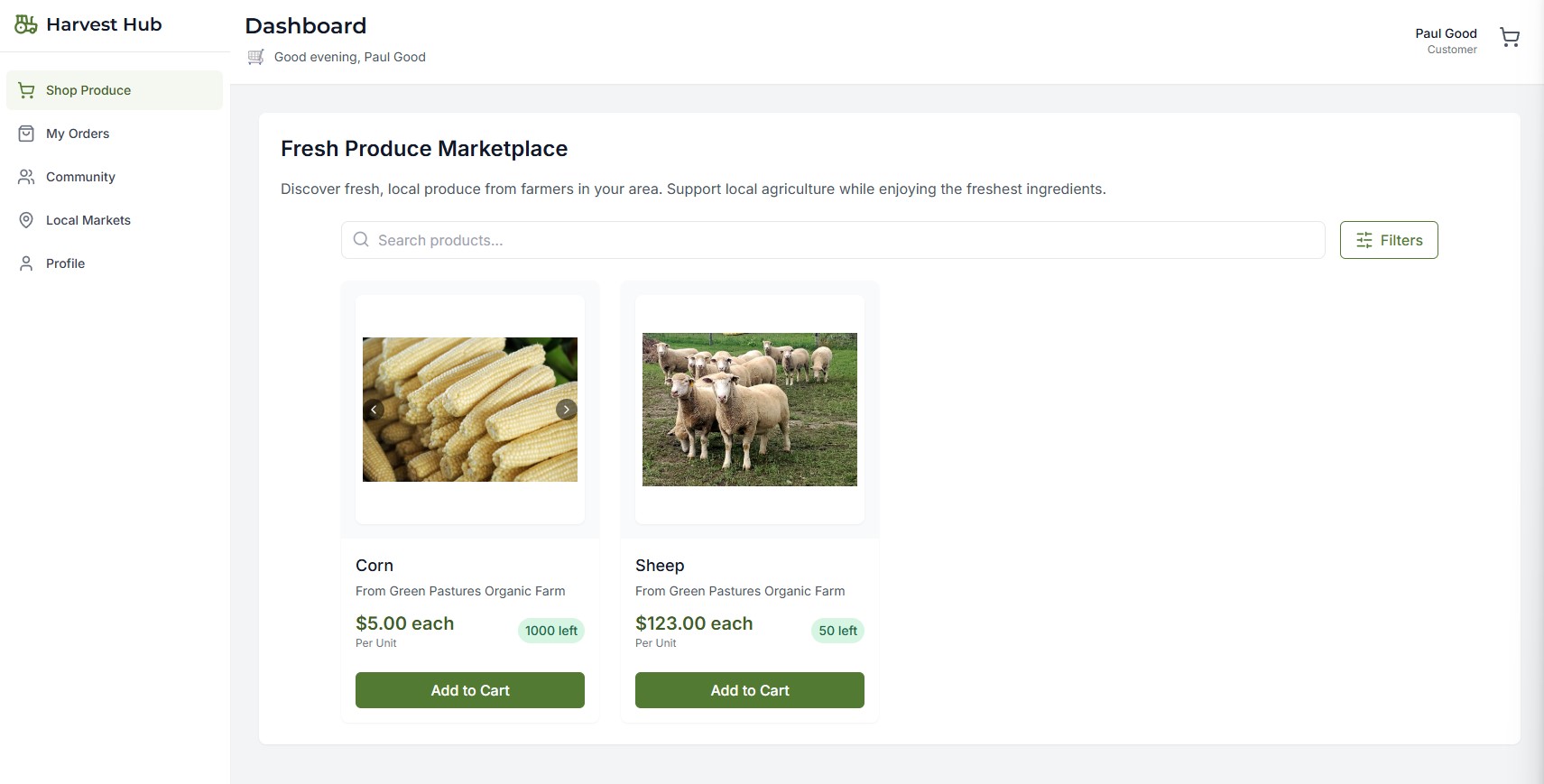Navigate to the Community page

(80, 176)
